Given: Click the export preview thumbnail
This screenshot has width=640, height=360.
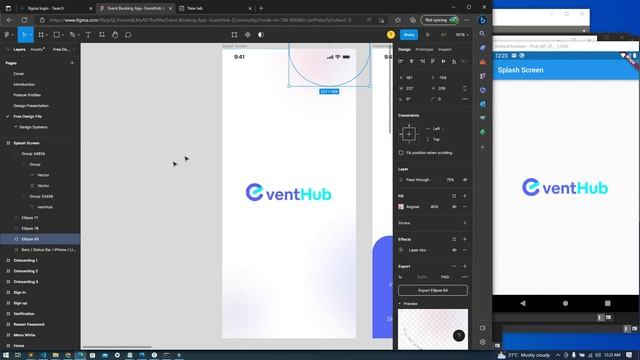Looking at the screenshot, I should click(x=433, y=329).
